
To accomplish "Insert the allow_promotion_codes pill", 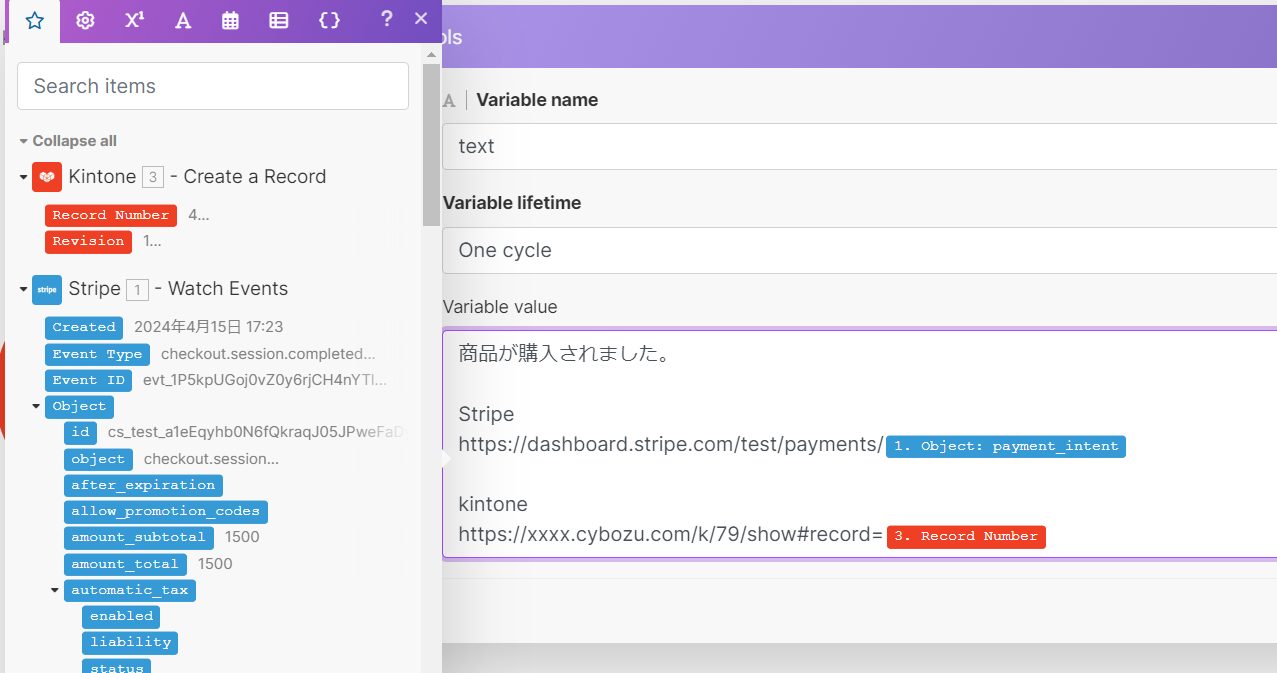I will coord(165,511).
